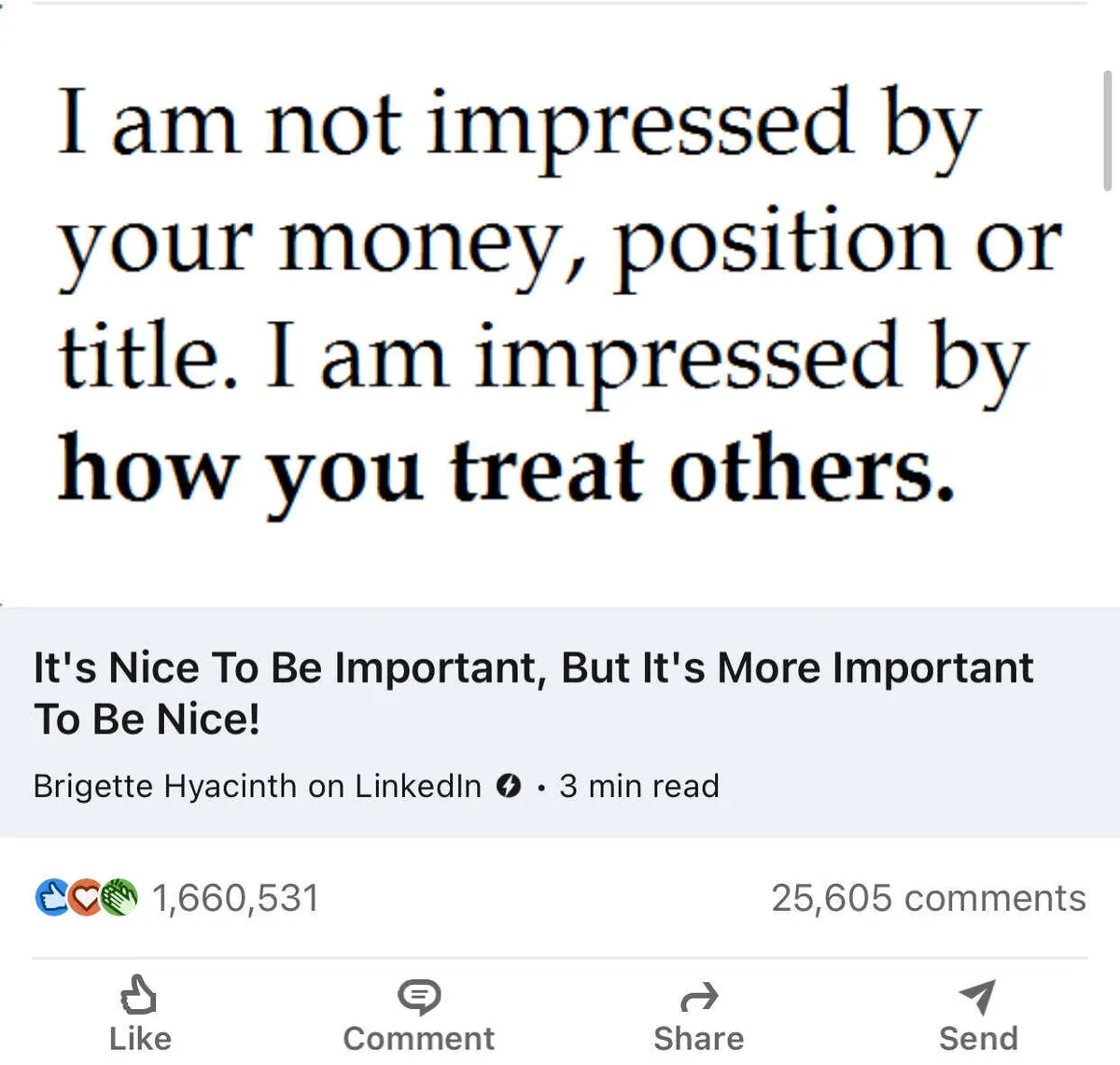Viewport: 1120px width, 1065px height.
Task: Click the Like thumbs-up icon
Action: tap(139, 995)
